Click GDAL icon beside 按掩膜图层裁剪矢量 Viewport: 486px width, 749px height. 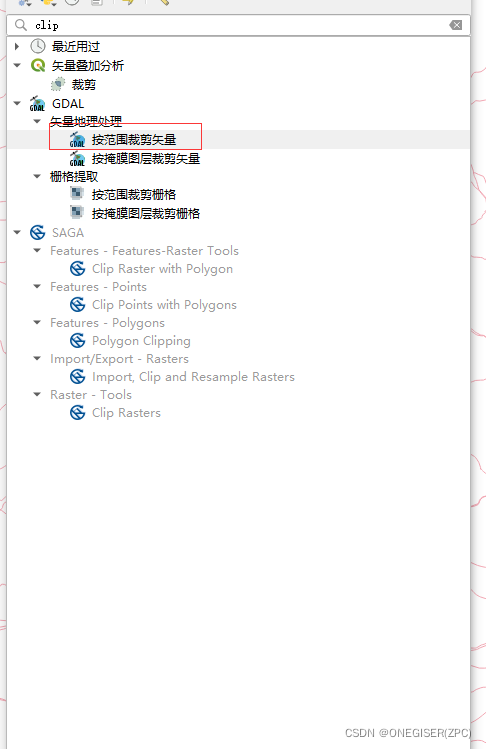77,158
